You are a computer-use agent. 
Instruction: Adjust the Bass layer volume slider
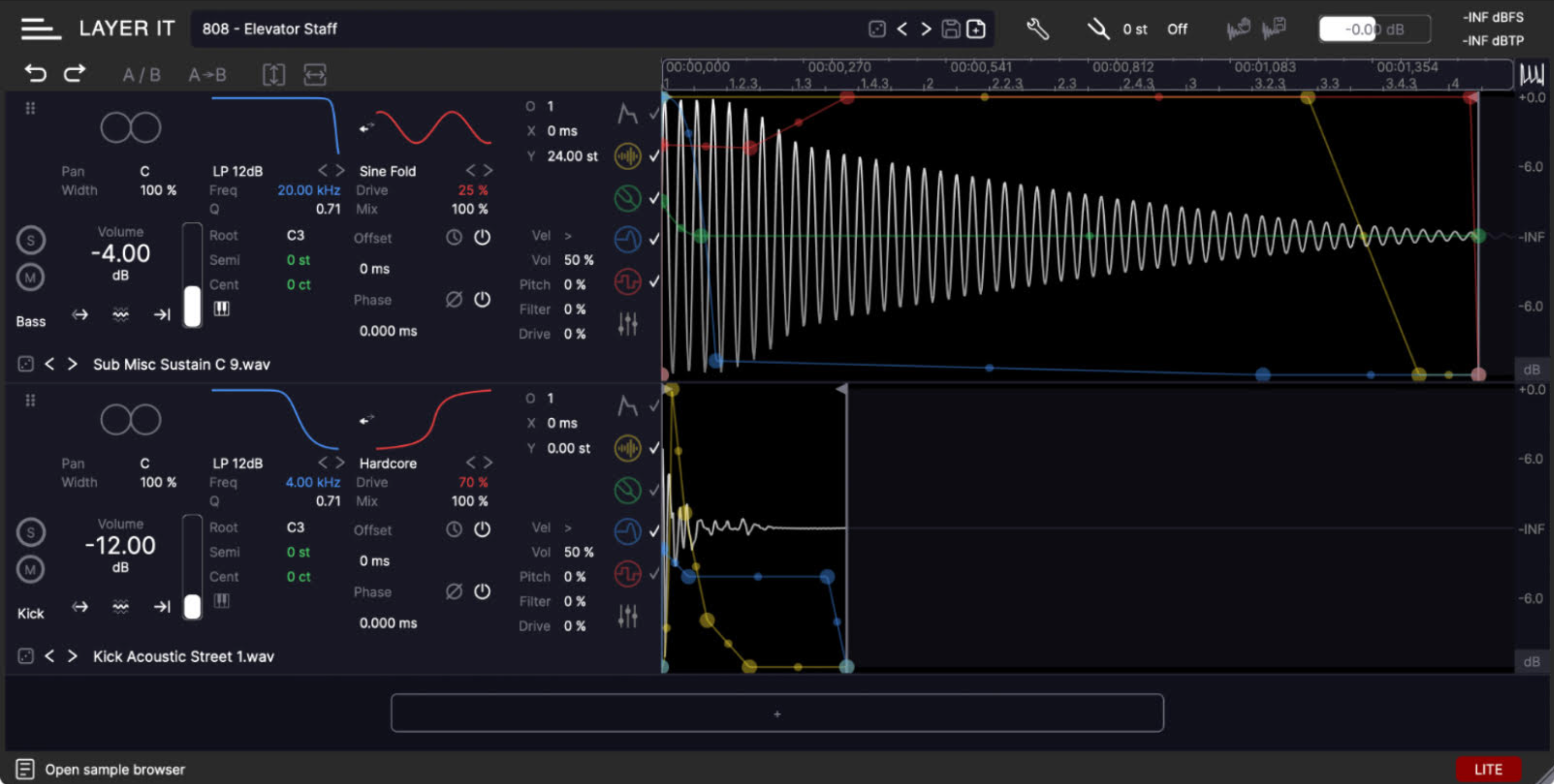pos(192,305)
